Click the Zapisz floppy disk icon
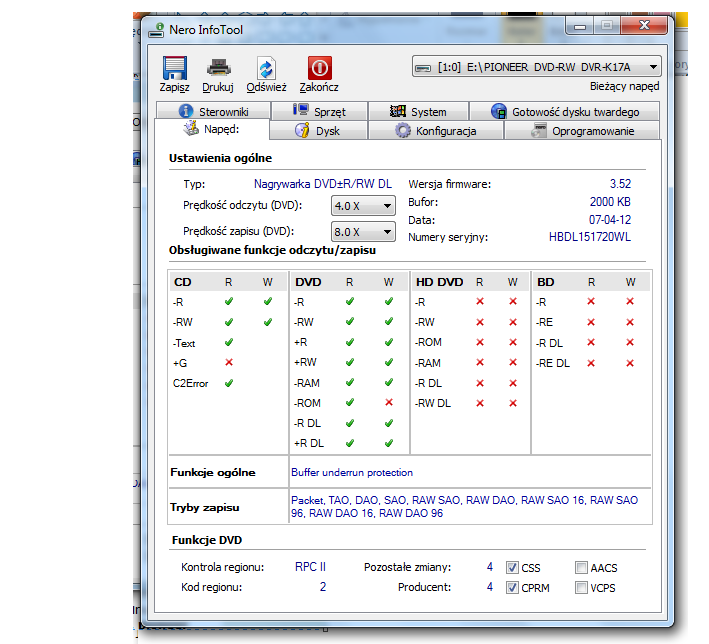The width and height of the screenshot is (709, 644). coord(175,68)
